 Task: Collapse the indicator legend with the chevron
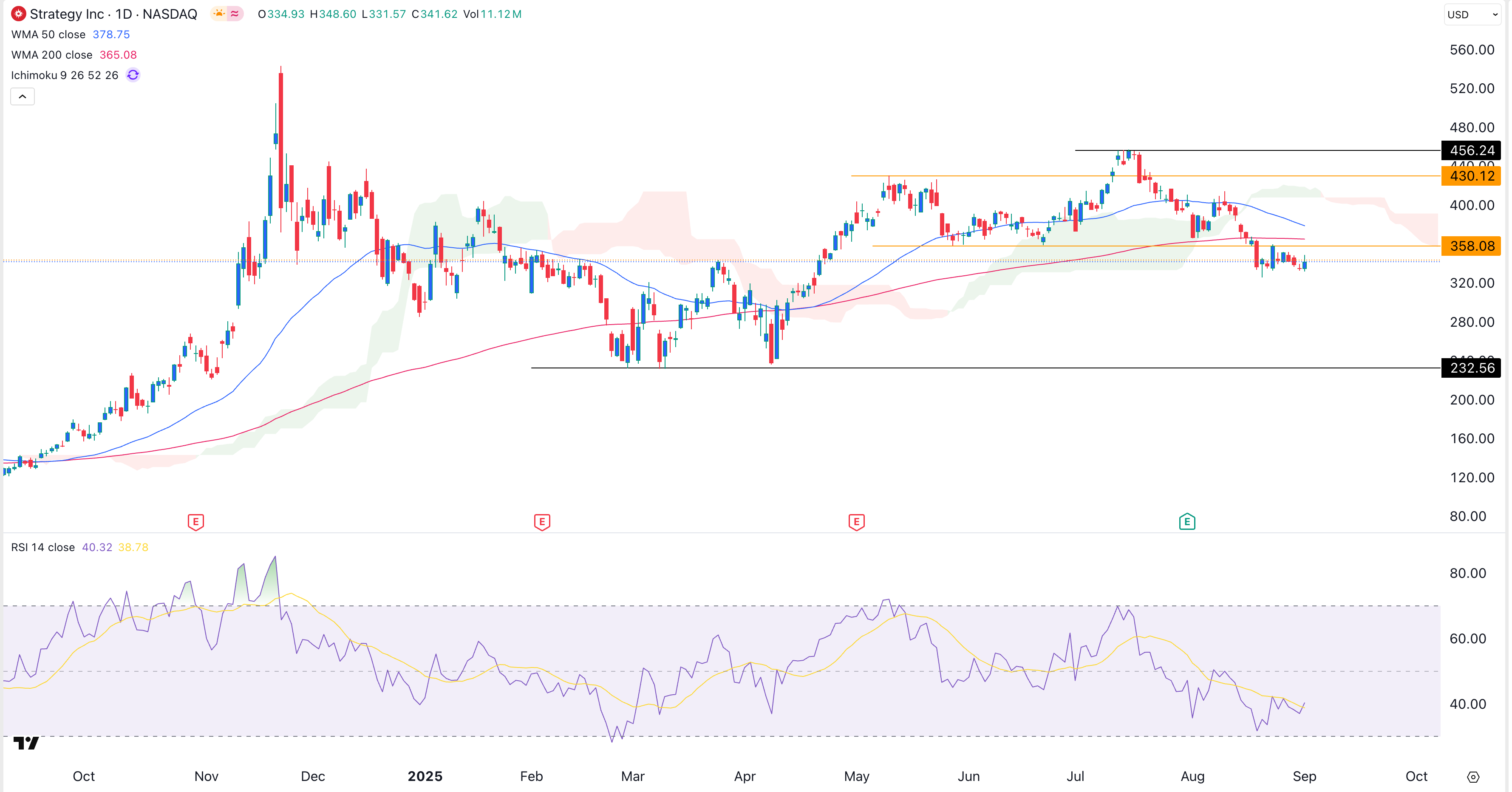coord(22,96)
